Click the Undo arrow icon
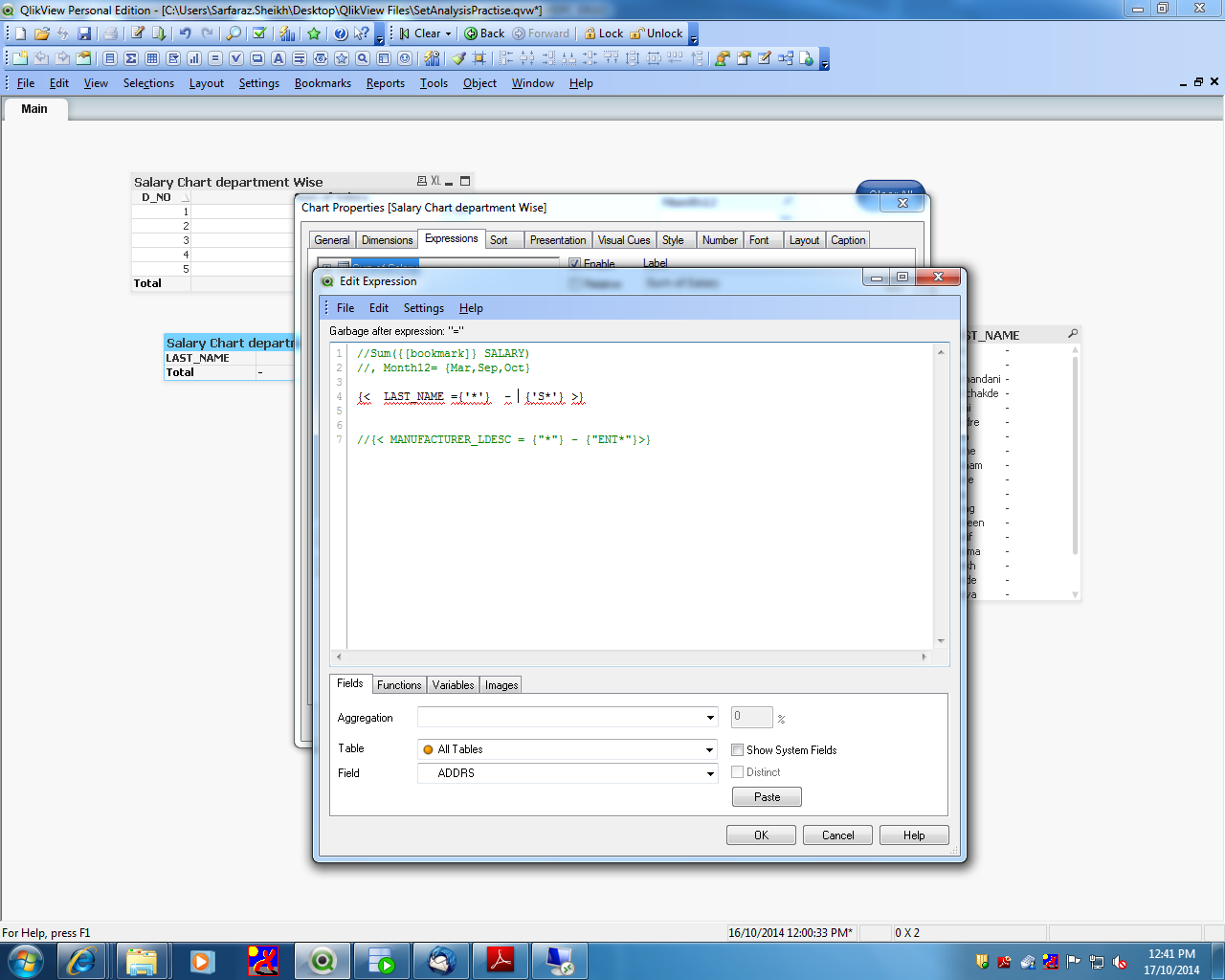The width and height of the screenshot is (1225, 980). [186, 33]
